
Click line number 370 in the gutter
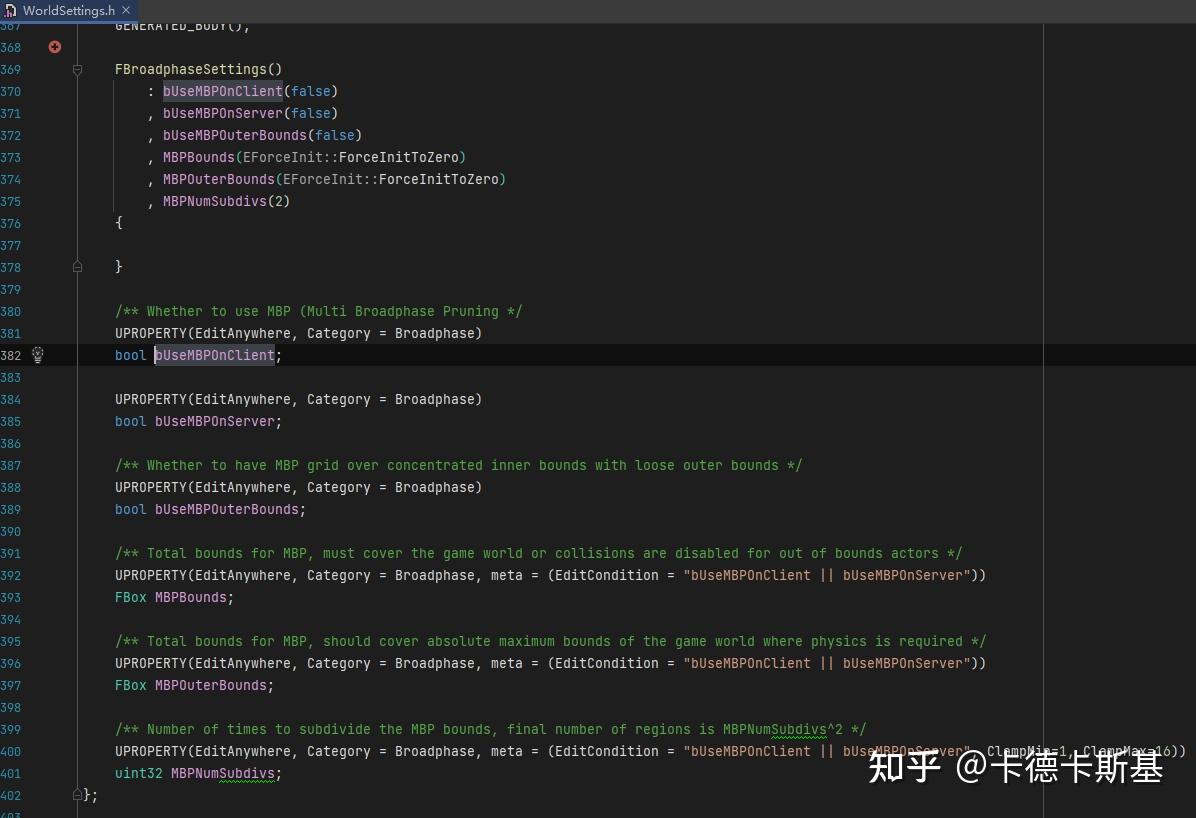pyautogui.click(x=11, y=92)
